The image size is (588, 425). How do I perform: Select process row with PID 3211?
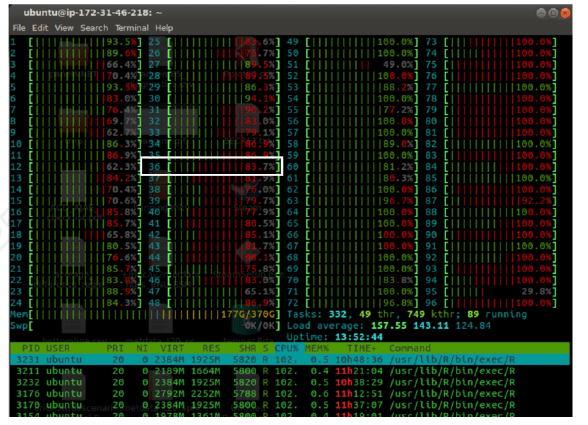click(x=290, y=371)
